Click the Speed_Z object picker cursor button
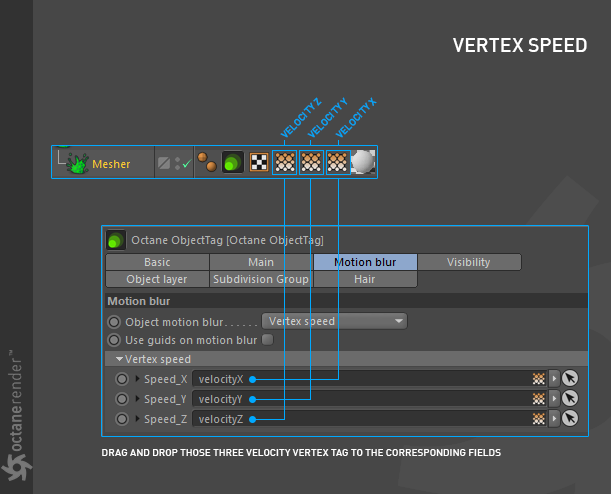The height and width of the screenshot is (494, 611). 570,418
